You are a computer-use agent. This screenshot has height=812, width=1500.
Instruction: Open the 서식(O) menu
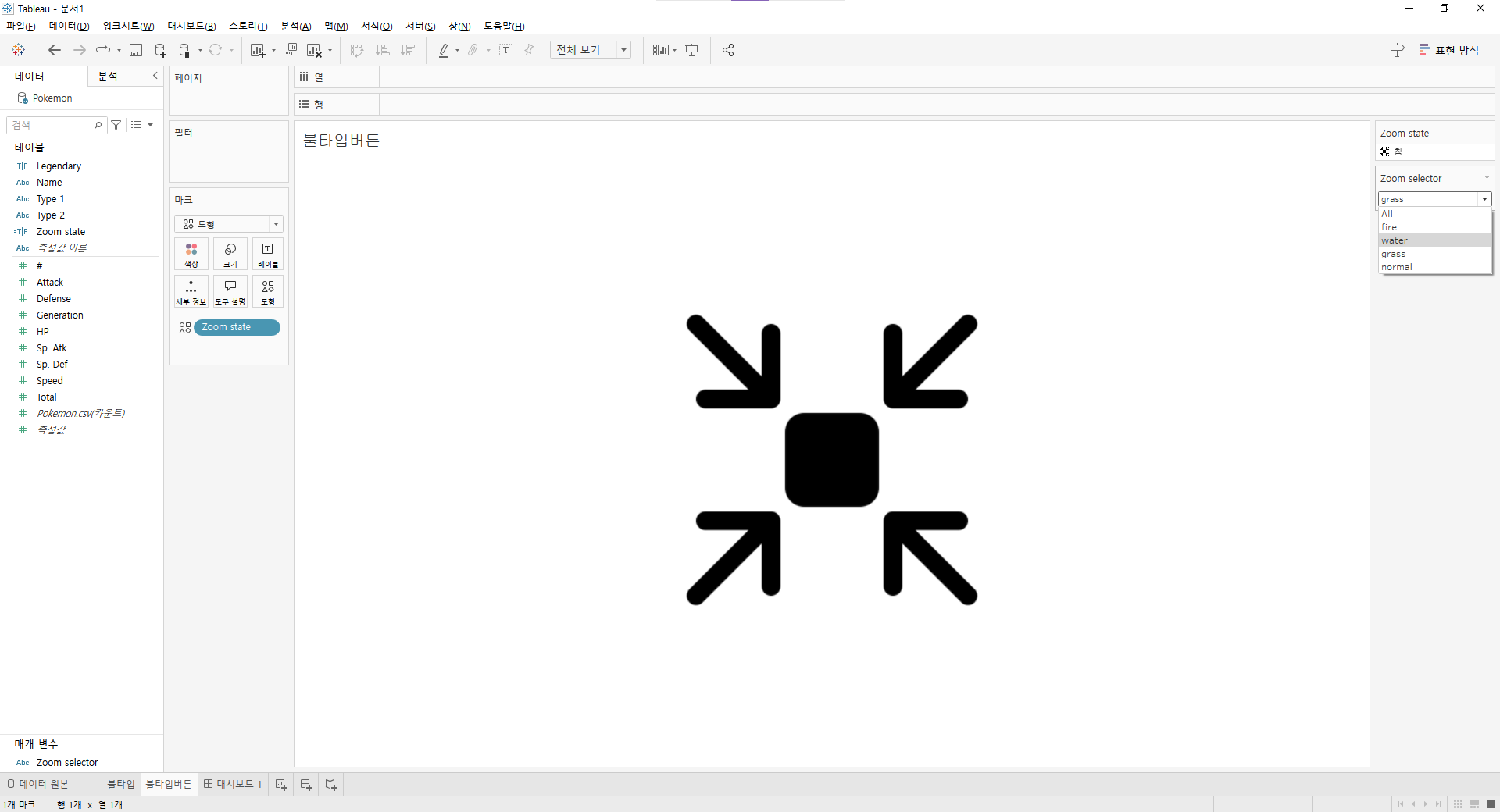(x=377, y=27)
